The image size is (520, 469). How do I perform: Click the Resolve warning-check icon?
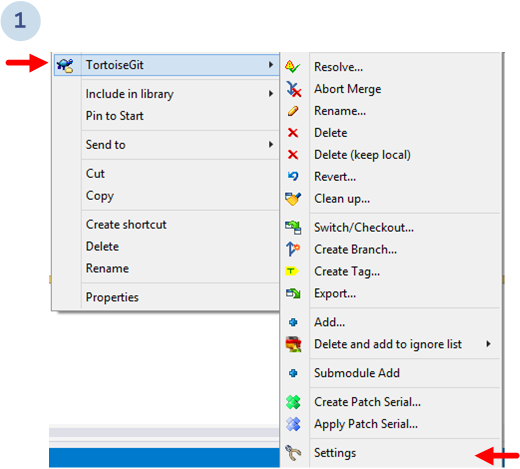coord(293,67)
